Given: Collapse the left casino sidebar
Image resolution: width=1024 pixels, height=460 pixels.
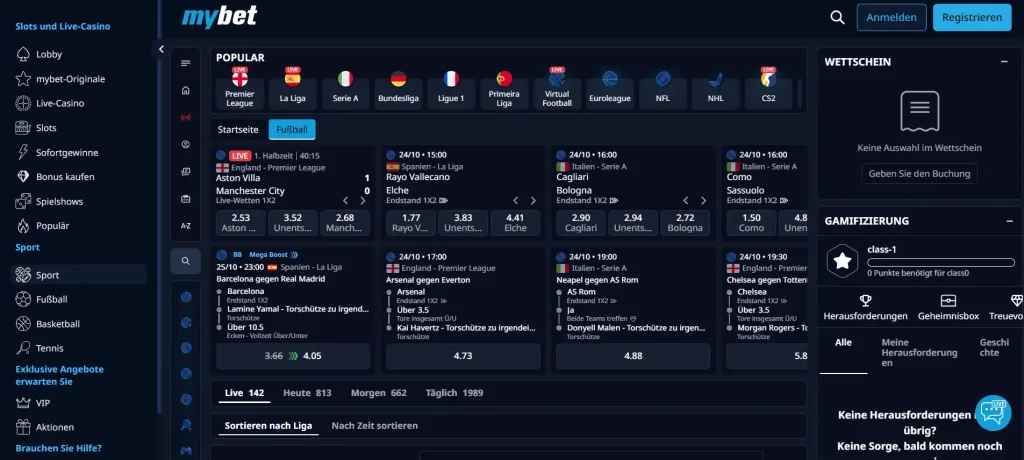Looking at the screenshot, I should [x=161, y=49].
